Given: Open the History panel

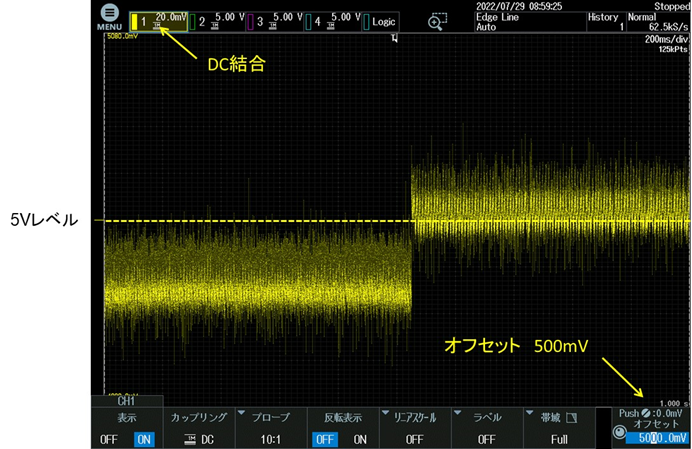Looking at the screenshot, I should click(606, 22).
